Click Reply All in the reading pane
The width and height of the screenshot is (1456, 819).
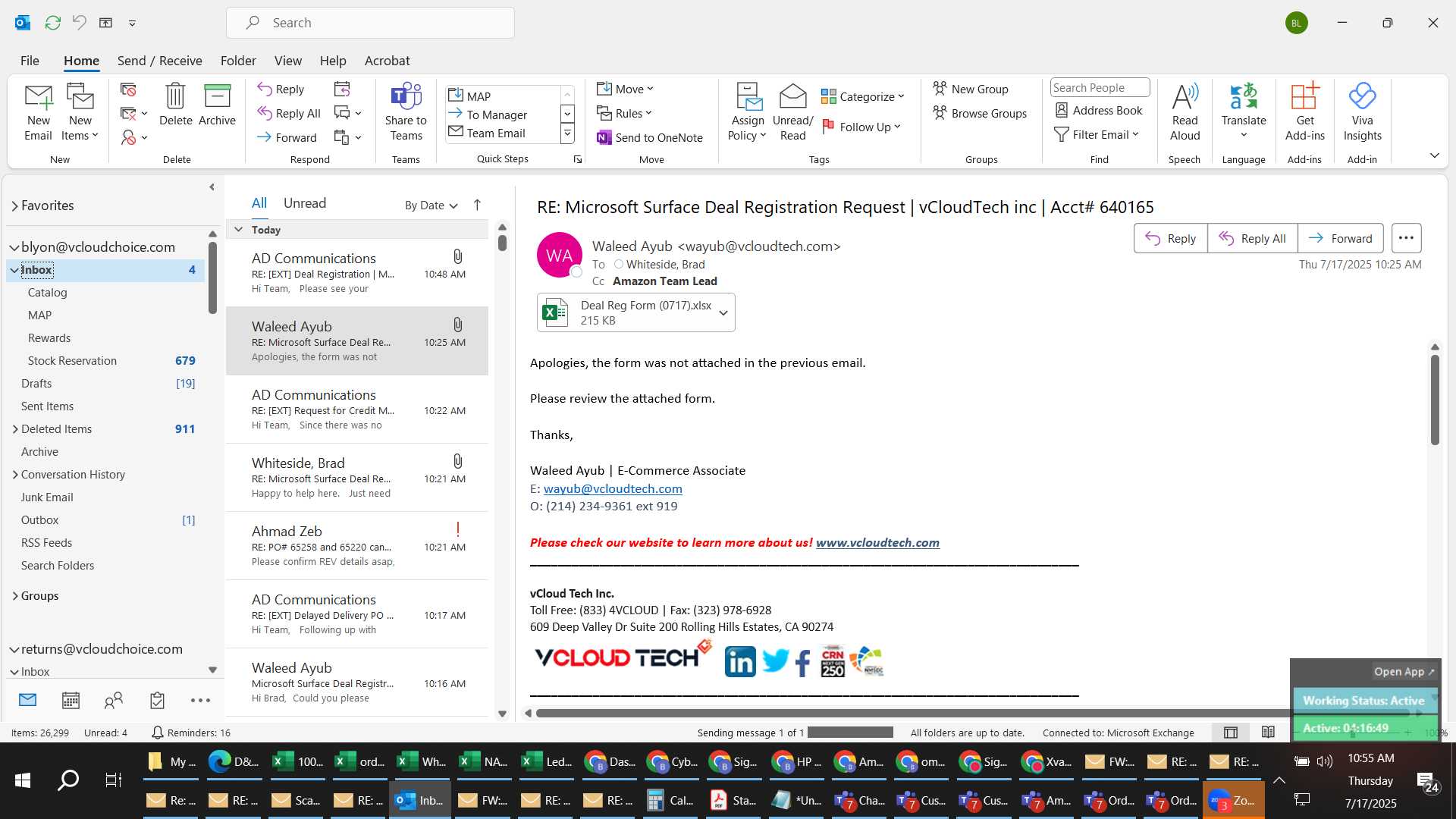[1252, 238]
